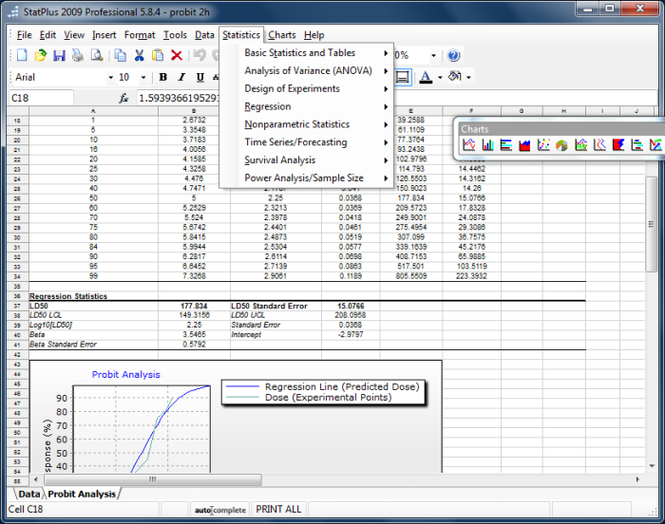Image resolution: width=665 pixels, height=524 pixels.
Task: Toggle underline formatting
Action: pyautogui.click(x=200, y=77)
